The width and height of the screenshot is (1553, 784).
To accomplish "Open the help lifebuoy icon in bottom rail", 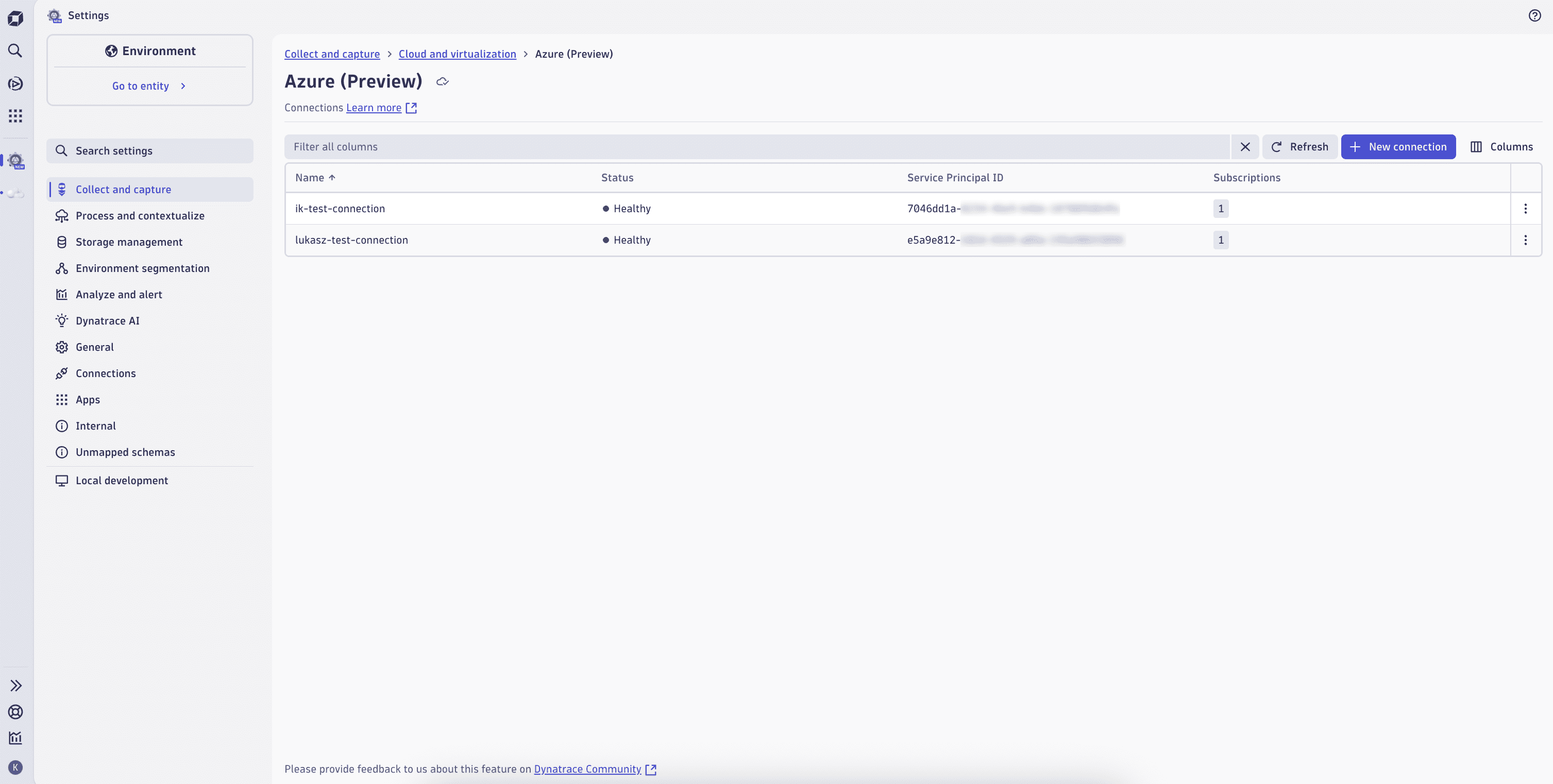I will coord(15,712).
